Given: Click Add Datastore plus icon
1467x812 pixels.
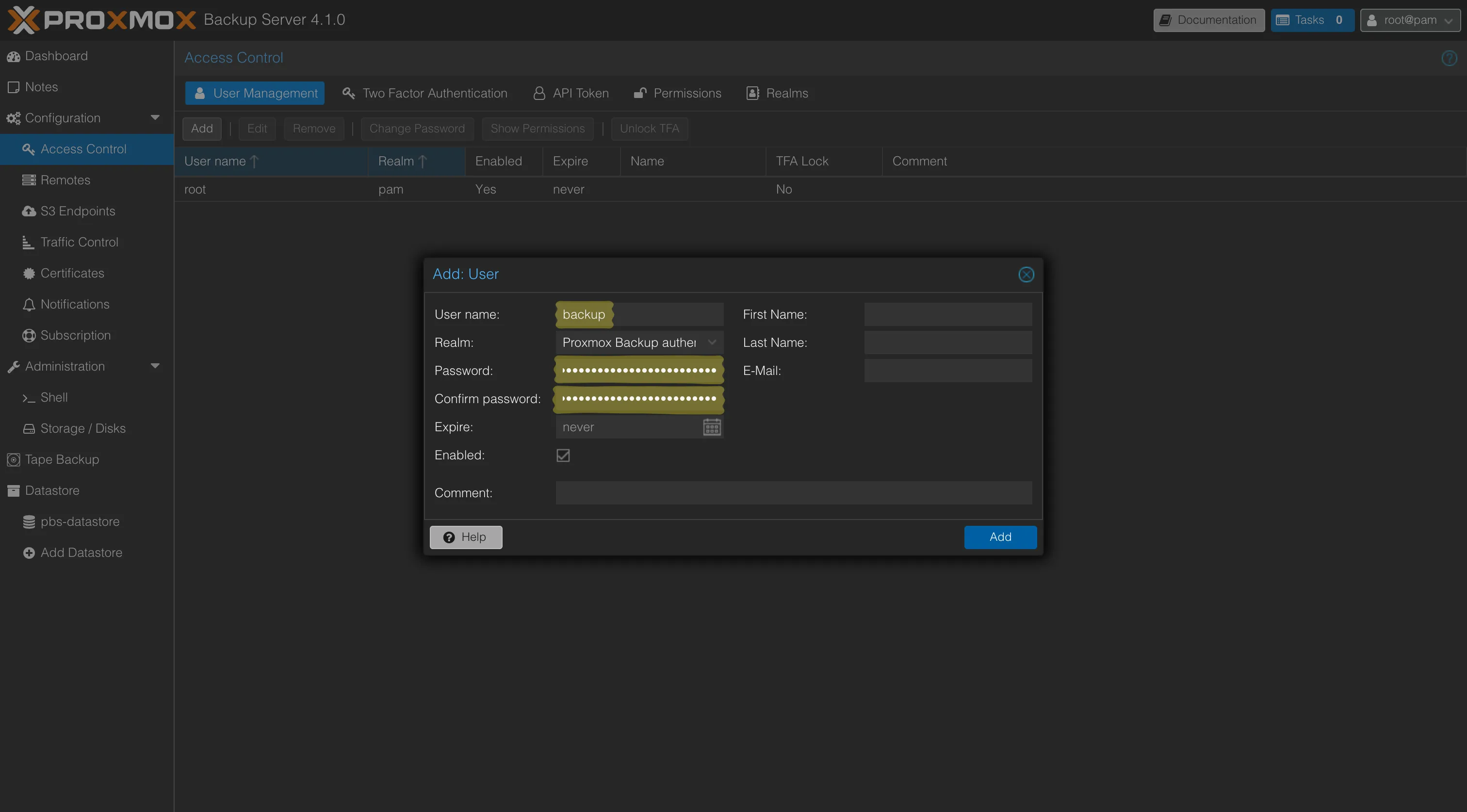Looking at the screenshot, I should [x=29, y=553].
